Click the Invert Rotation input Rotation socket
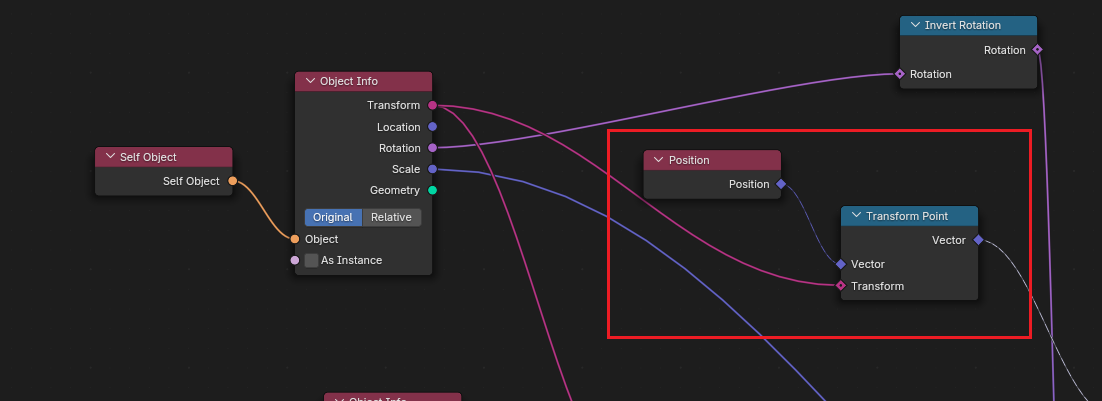 [900, 74]
